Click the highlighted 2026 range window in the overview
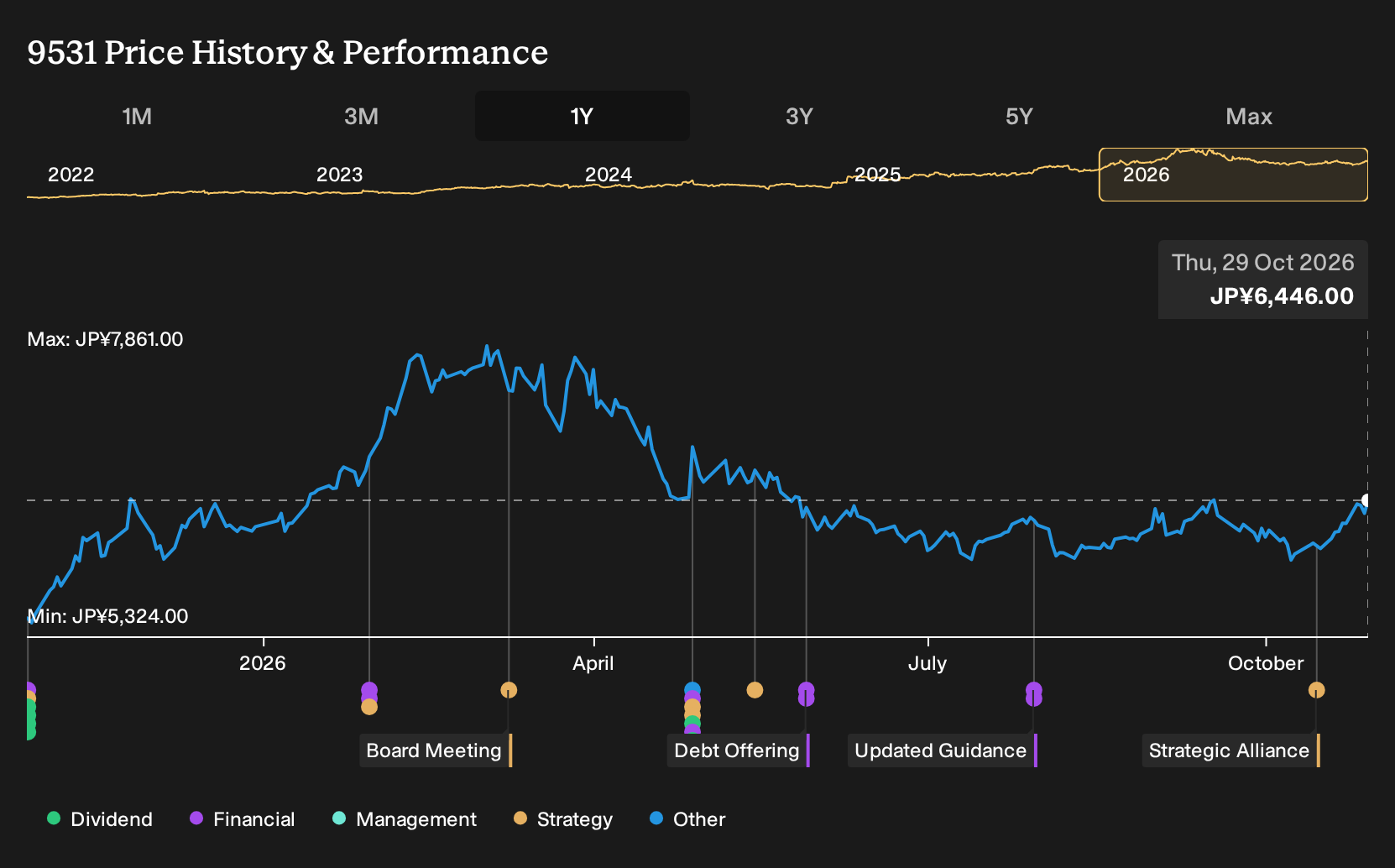This screenshot has width=1395, height=868. coord(1233,175)
